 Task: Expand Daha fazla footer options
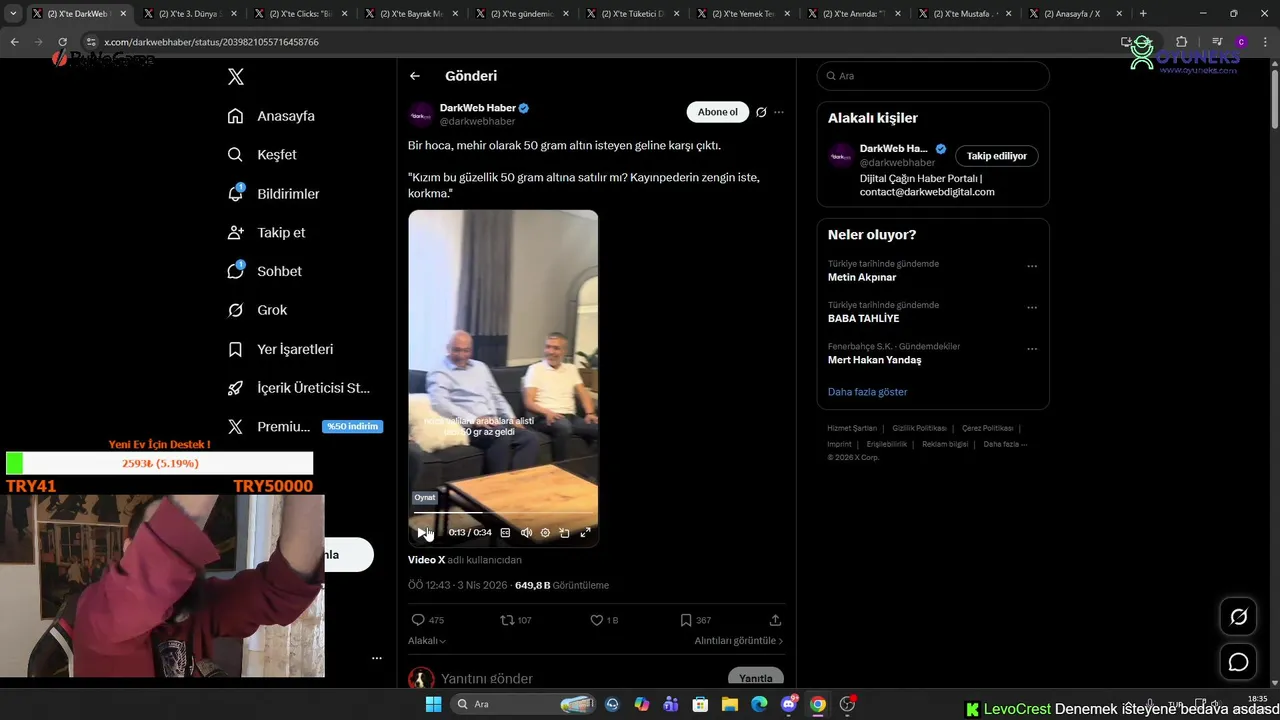(1005, 444)
